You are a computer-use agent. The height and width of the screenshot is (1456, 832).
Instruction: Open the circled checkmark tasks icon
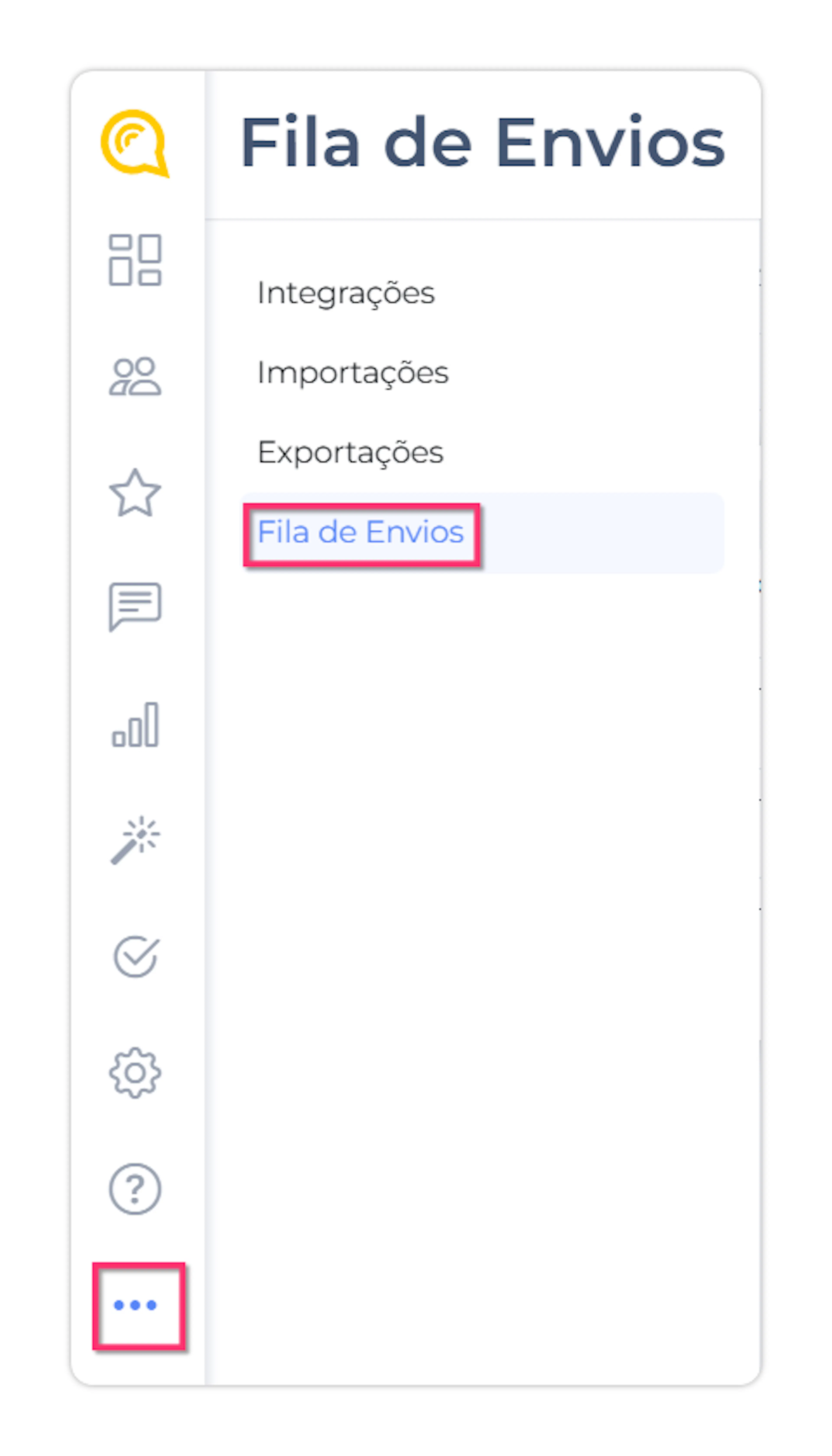click(135, 957)
